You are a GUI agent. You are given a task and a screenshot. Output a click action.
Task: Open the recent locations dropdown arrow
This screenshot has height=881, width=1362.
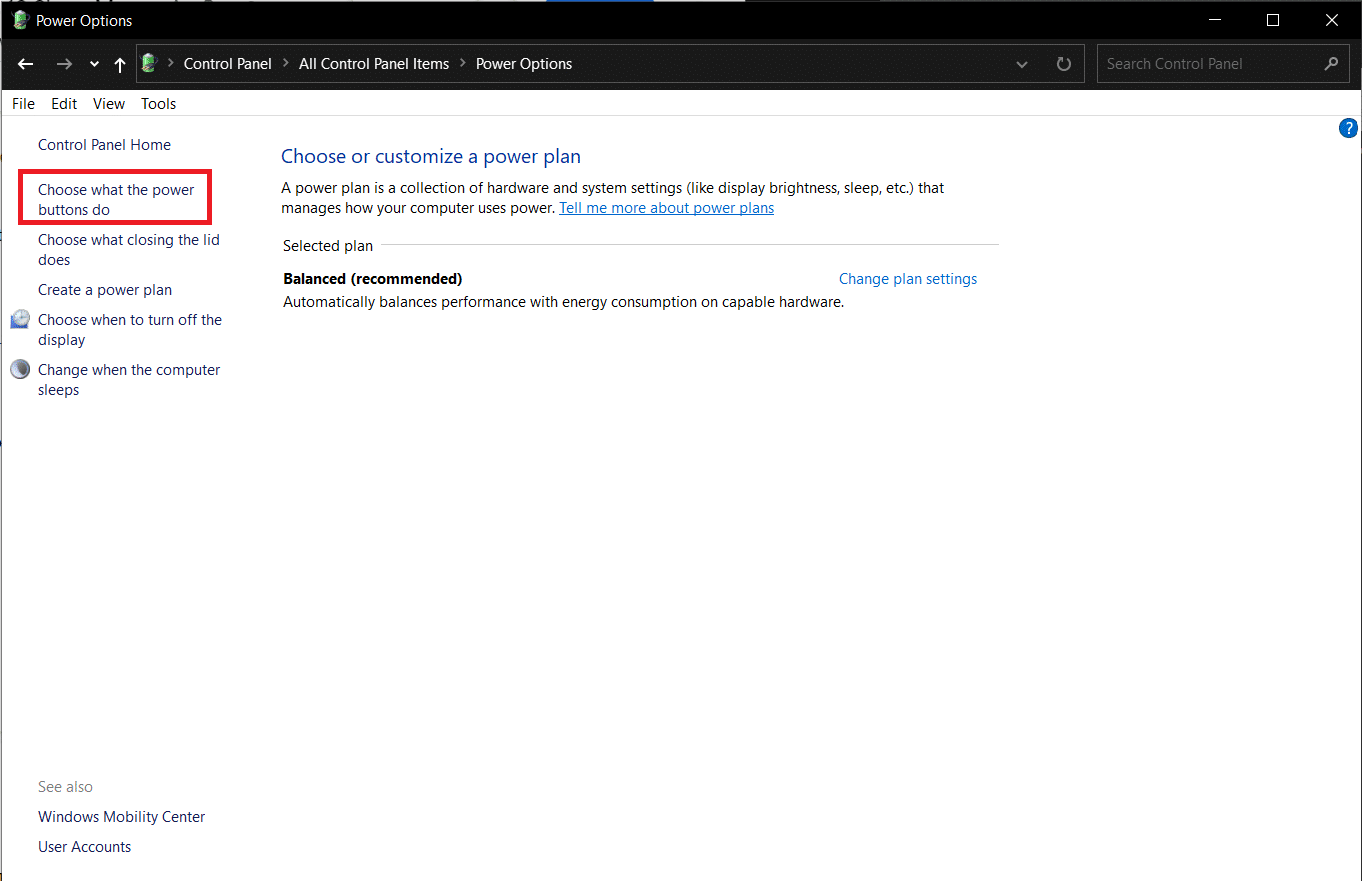(94, 64)
